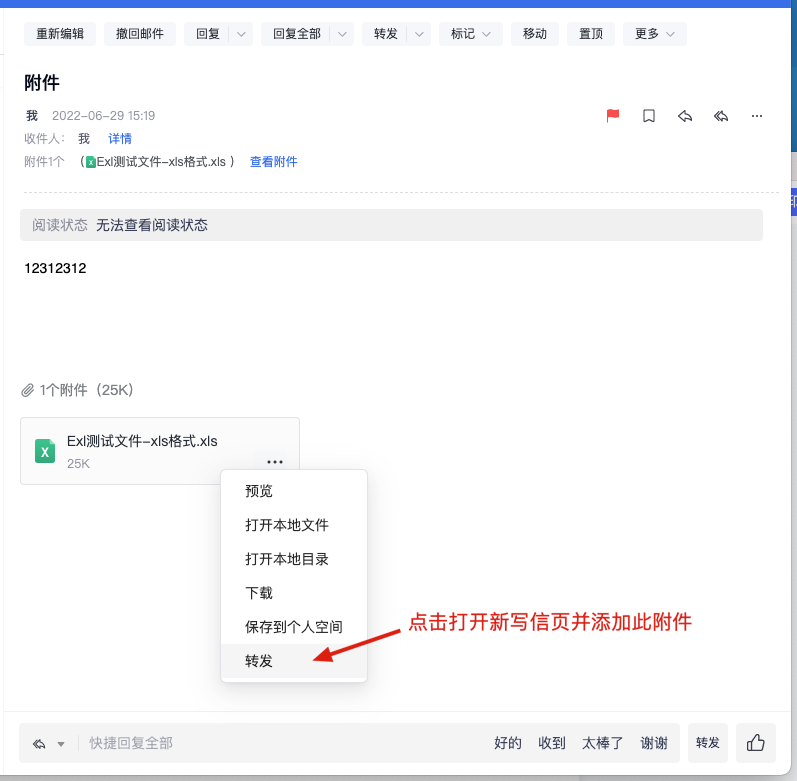
Task: Select 打开本地目录 in the menu
Action: pyautogui.click(x=294, y=559)
